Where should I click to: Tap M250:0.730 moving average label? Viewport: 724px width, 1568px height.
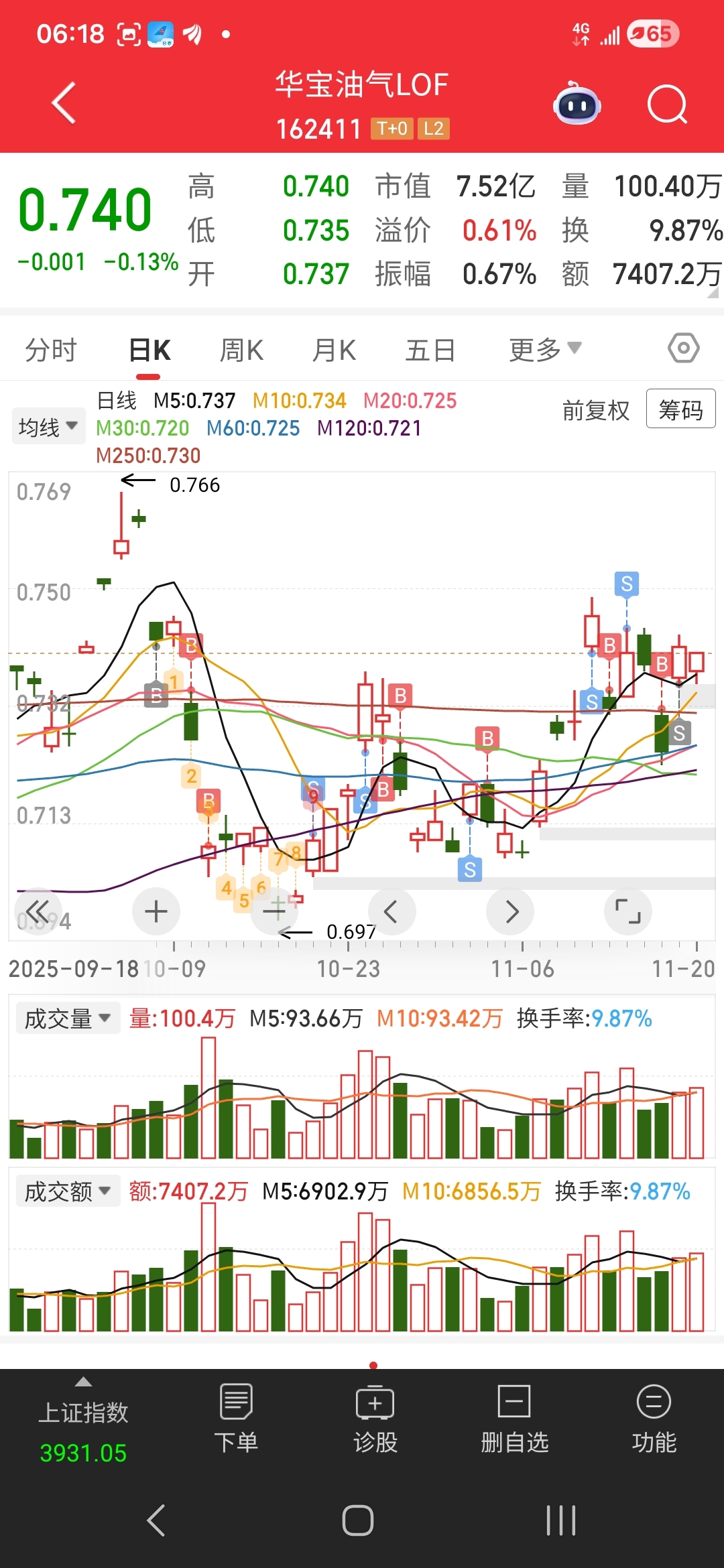148,456
